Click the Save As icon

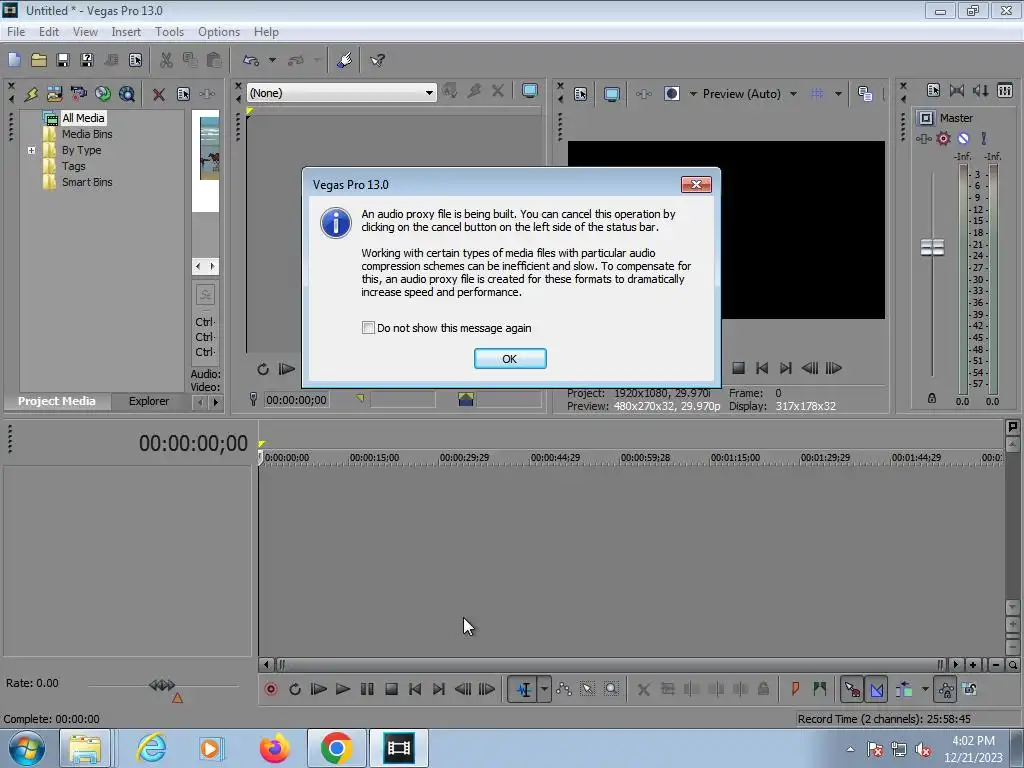[x=87, y=60]
